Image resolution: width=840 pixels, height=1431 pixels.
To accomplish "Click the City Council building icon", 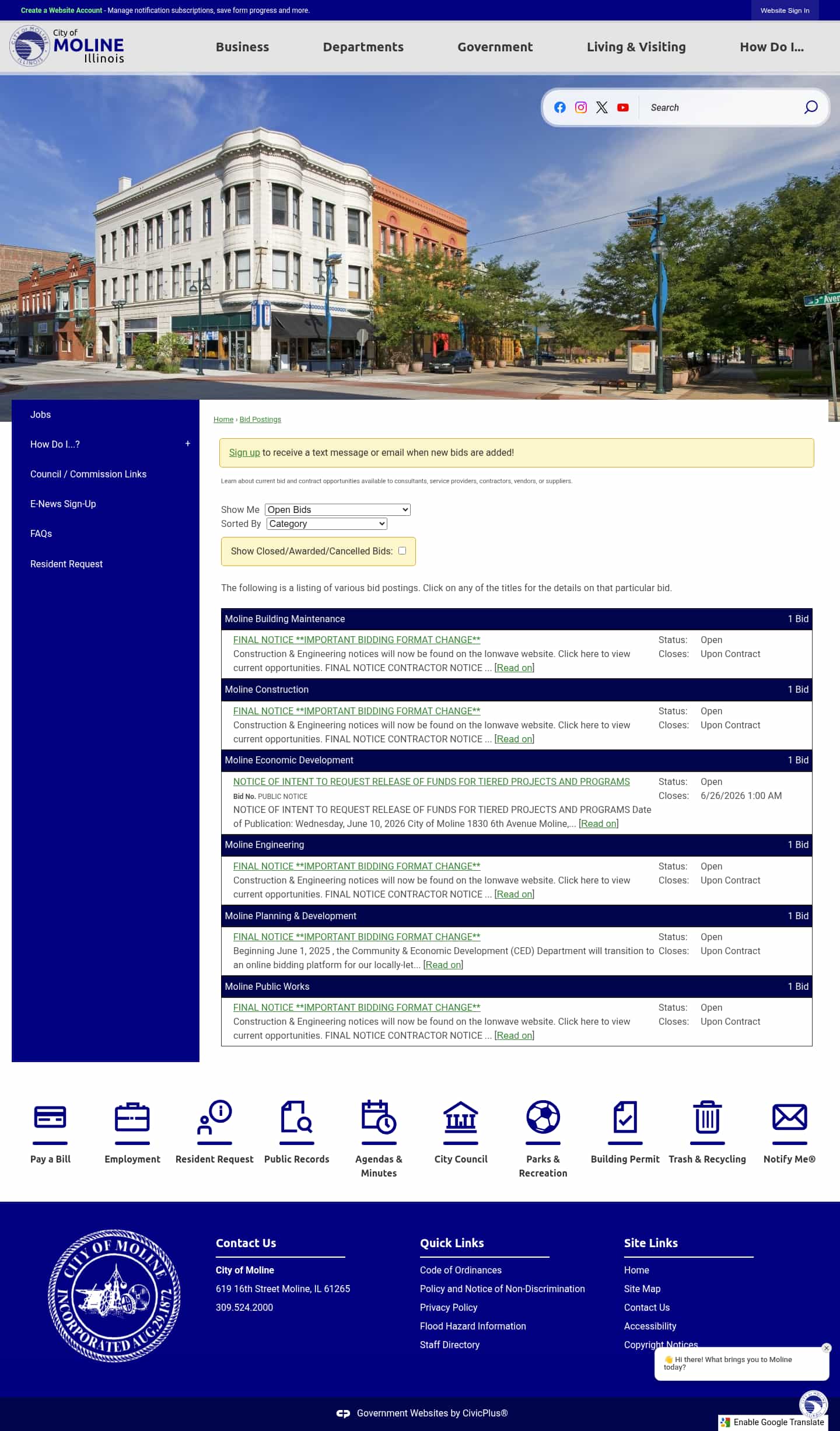I will coord(461,1118).
